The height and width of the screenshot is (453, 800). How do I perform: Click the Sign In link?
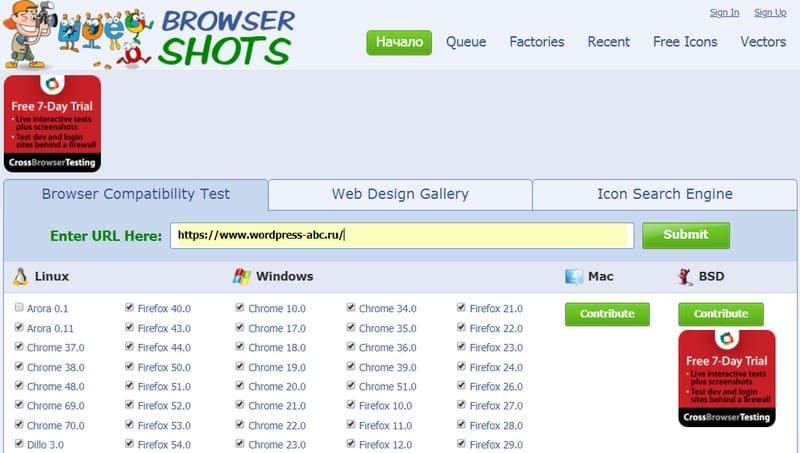(724, 13)
